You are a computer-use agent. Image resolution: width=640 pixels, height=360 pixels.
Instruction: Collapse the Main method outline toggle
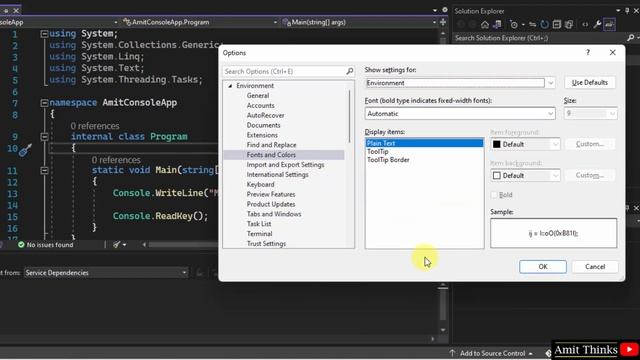44,170
